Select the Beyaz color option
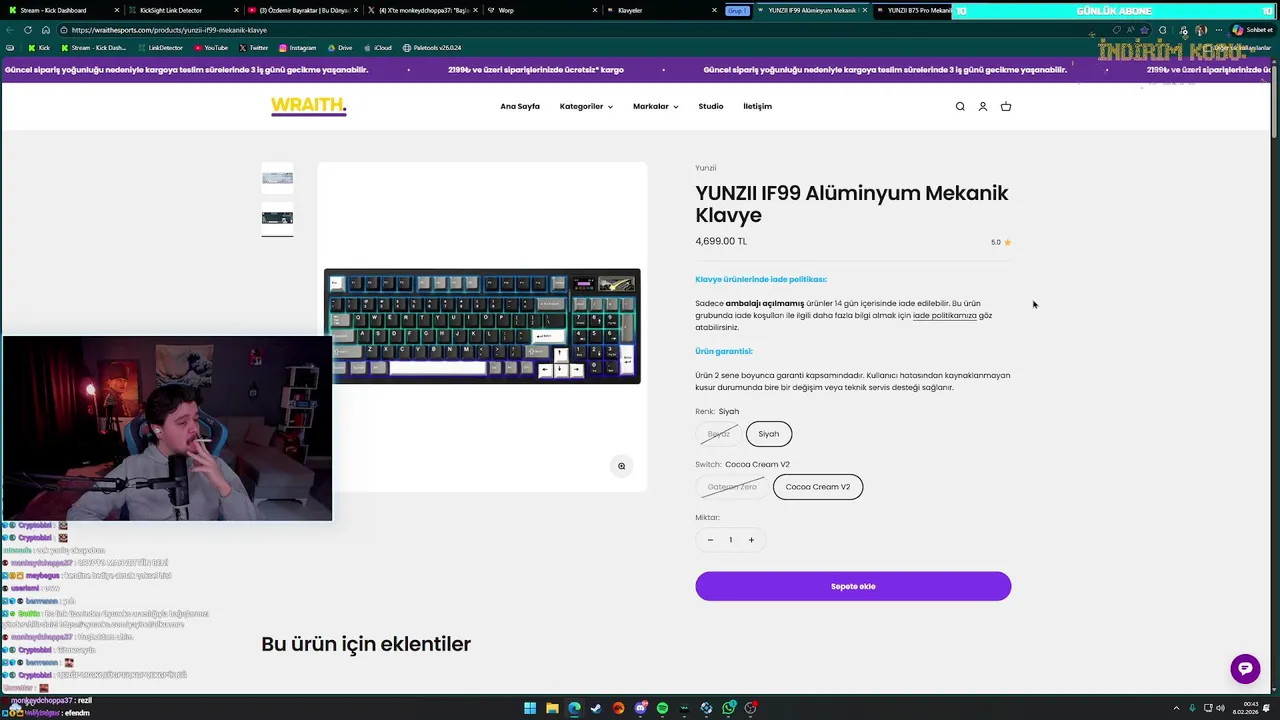This screenshot has height=720, width=1280. pos(719,434)
